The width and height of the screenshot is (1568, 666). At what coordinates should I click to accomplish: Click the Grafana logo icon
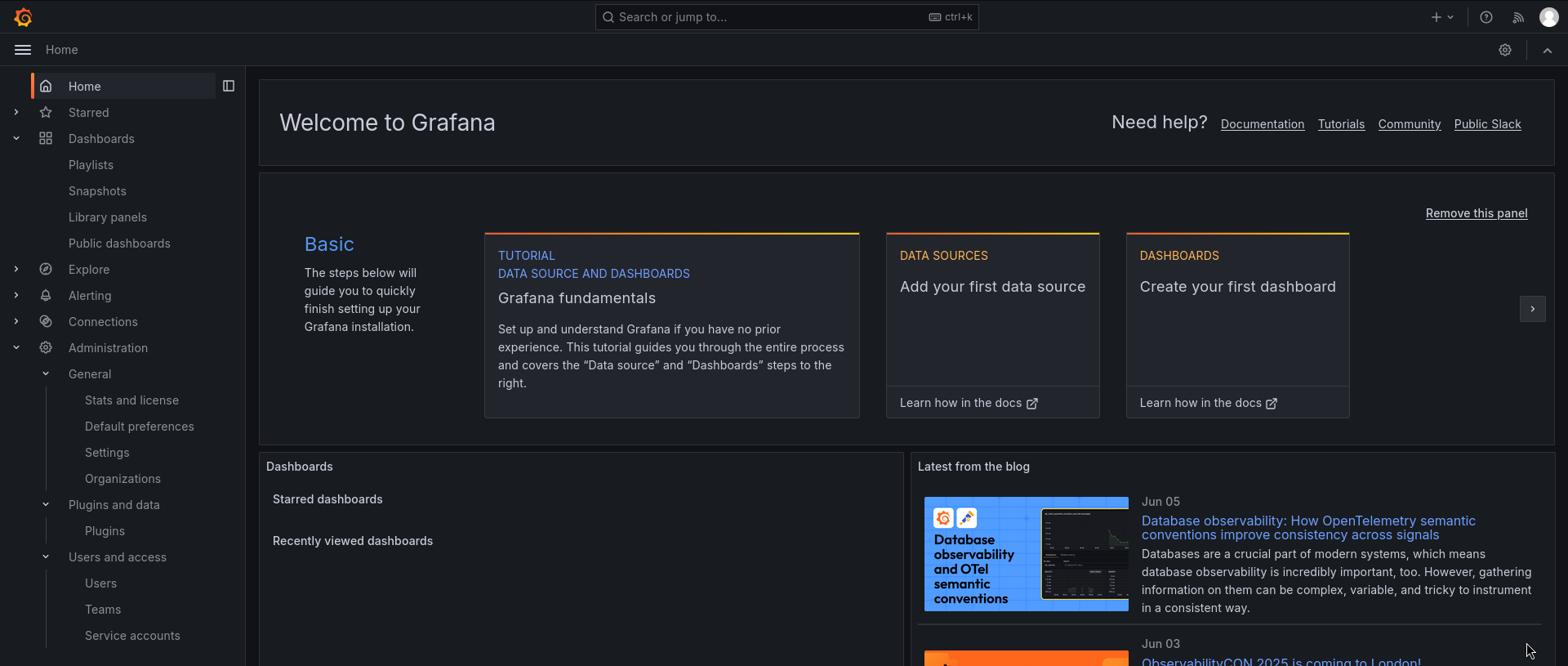(23, 17)
